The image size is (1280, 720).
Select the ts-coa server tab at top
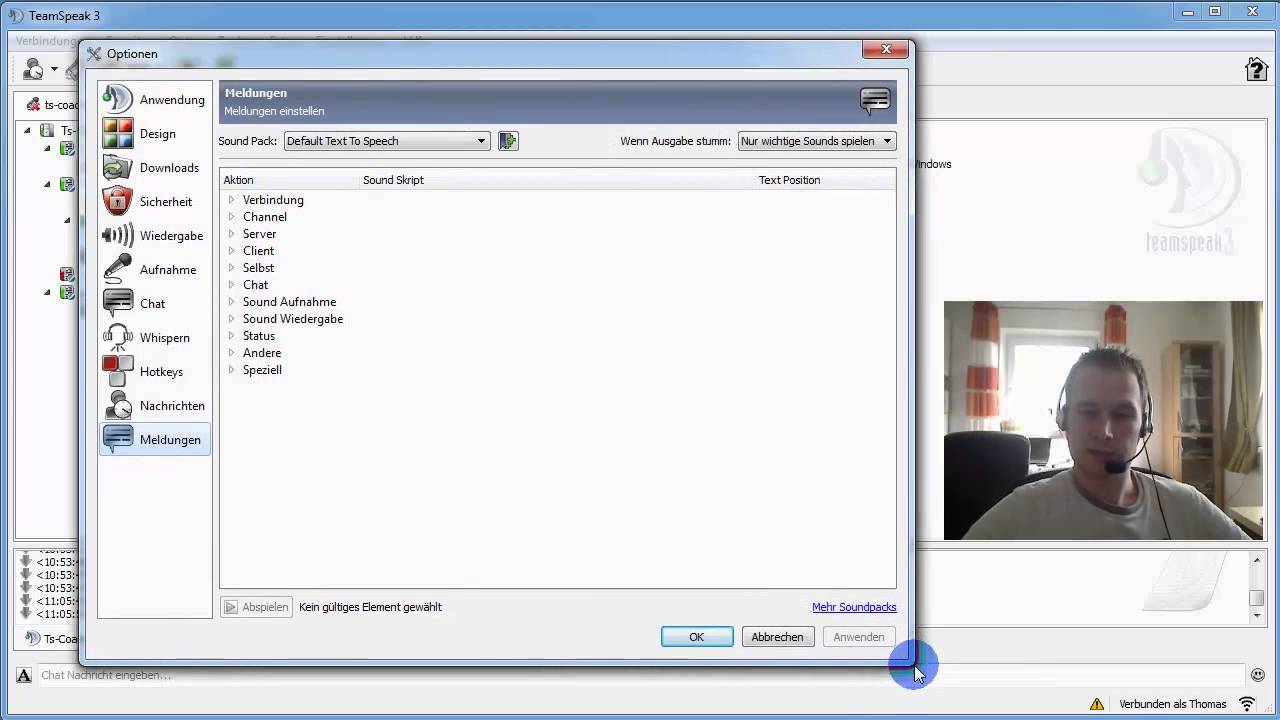pyautogui.click(x=52, y=105)
